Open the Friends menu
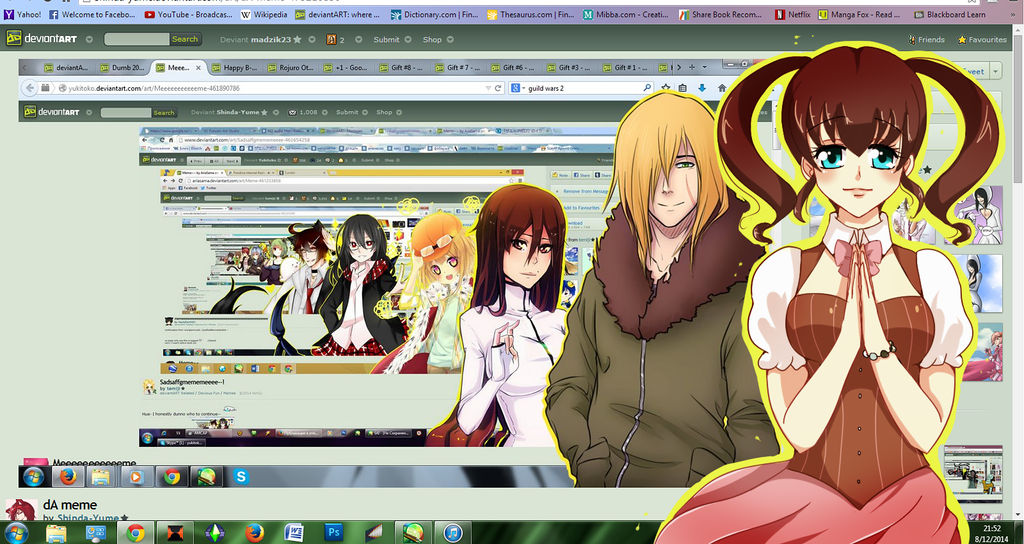 [926, 39]
